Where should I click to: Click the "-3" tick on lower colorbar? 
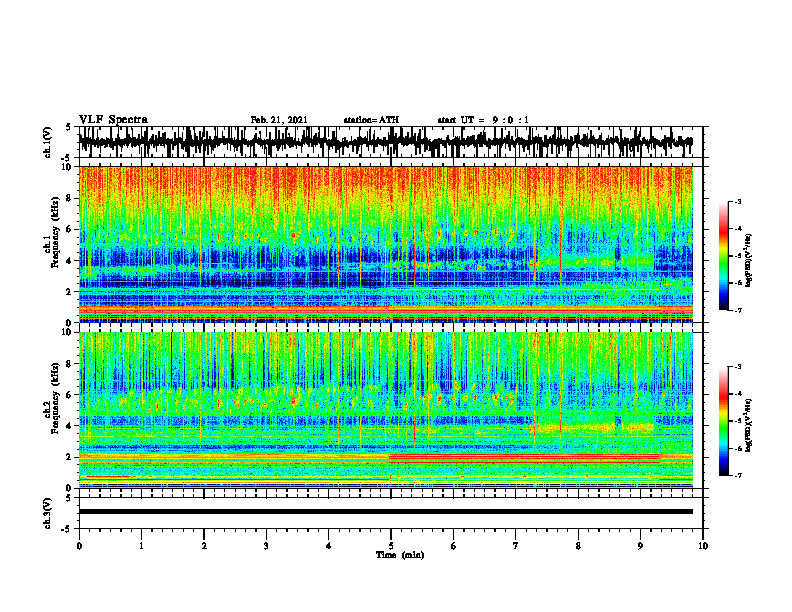pos(737,367)
